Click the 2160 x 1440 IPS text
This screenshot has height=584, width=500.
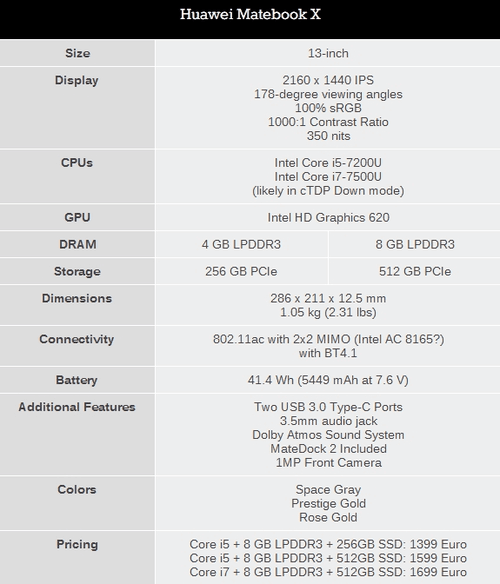pos(328,80)
